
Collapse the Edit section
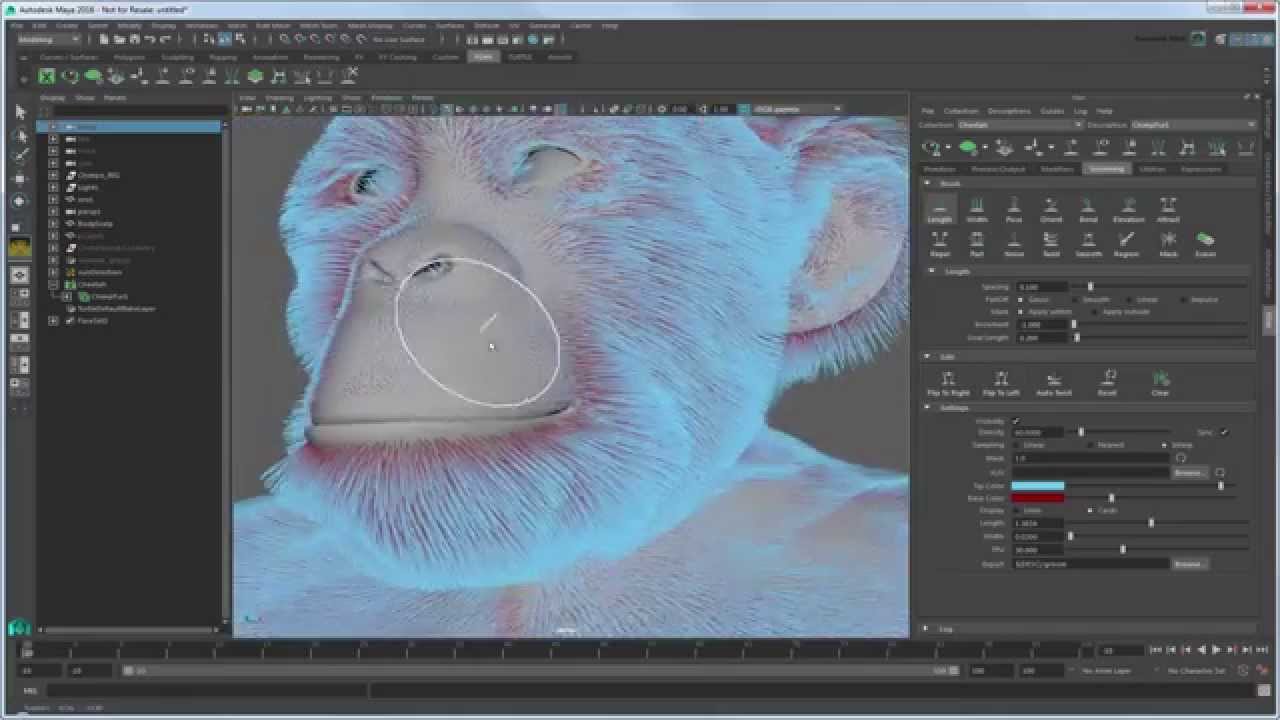[x=927, y=356]
